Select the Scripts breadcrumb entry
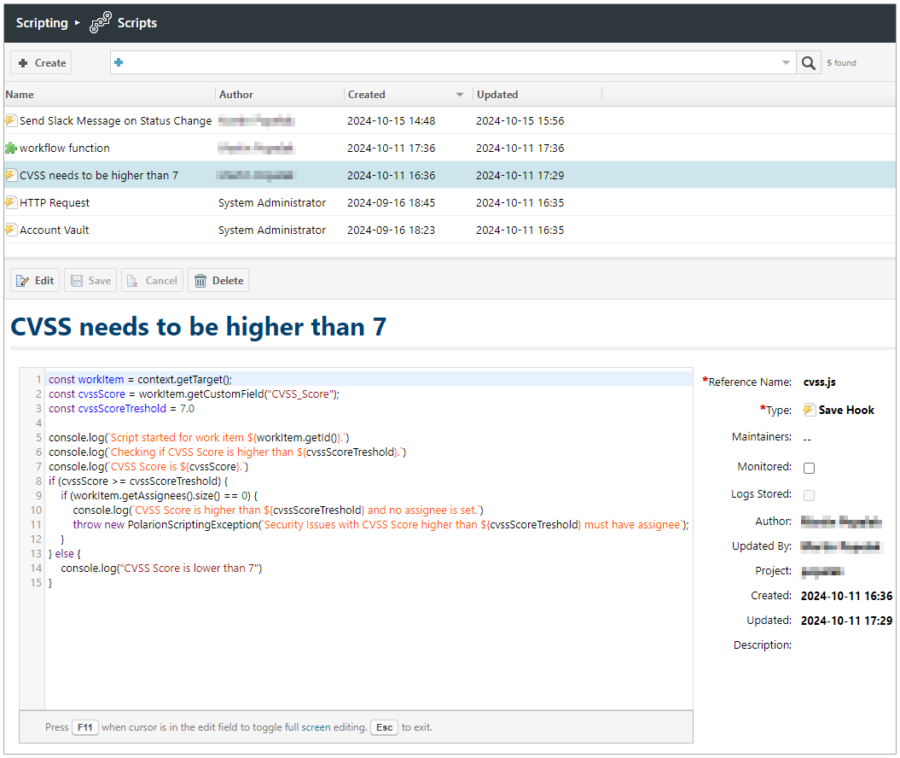This screenshot has height=758, width=900. coord(137,21)
